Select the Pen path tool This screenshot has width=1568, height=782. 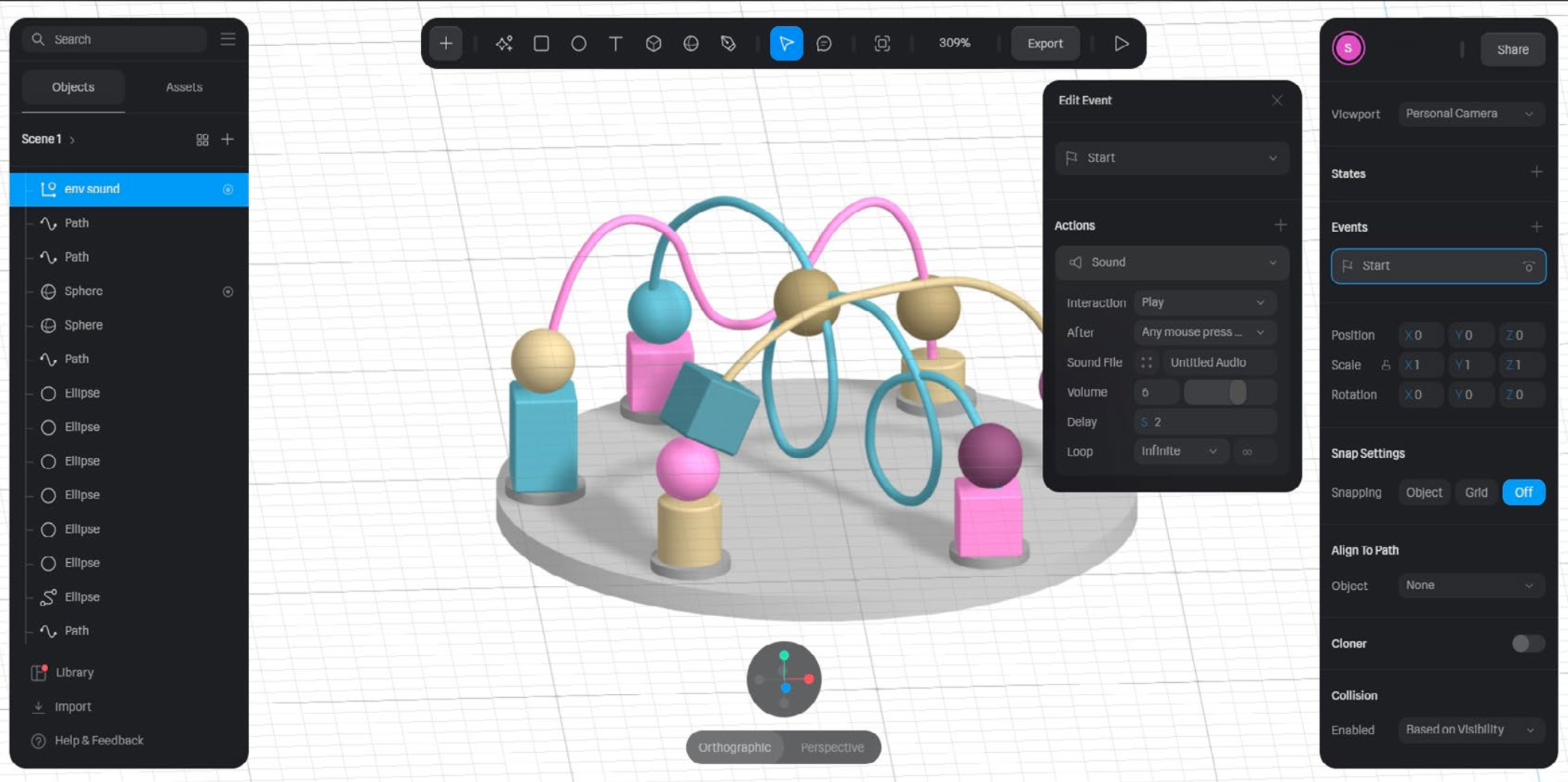(728, 44)
